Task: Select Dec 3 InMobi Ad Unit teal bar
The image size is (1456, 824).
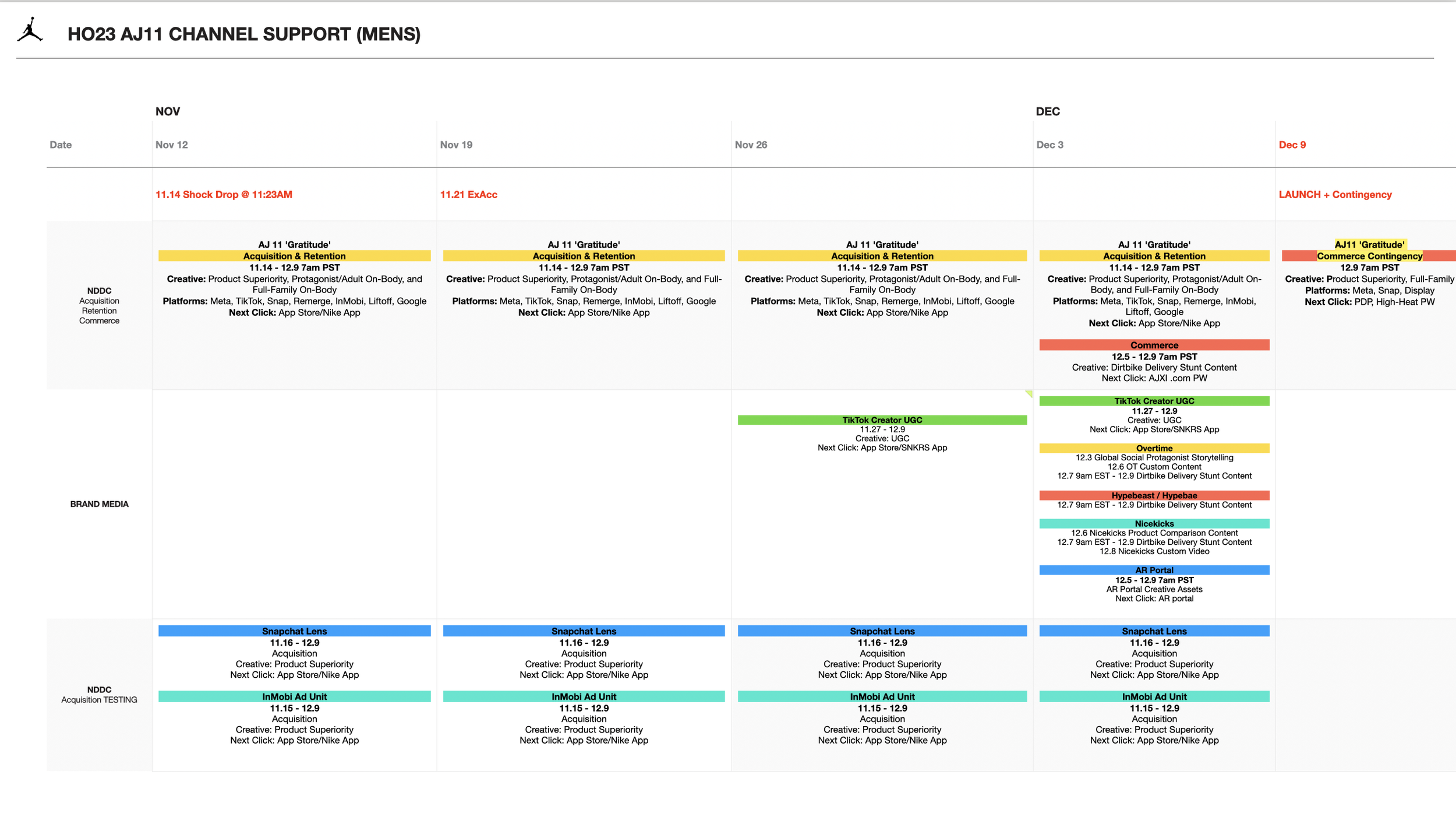Action: click(x=1154, y=696)
